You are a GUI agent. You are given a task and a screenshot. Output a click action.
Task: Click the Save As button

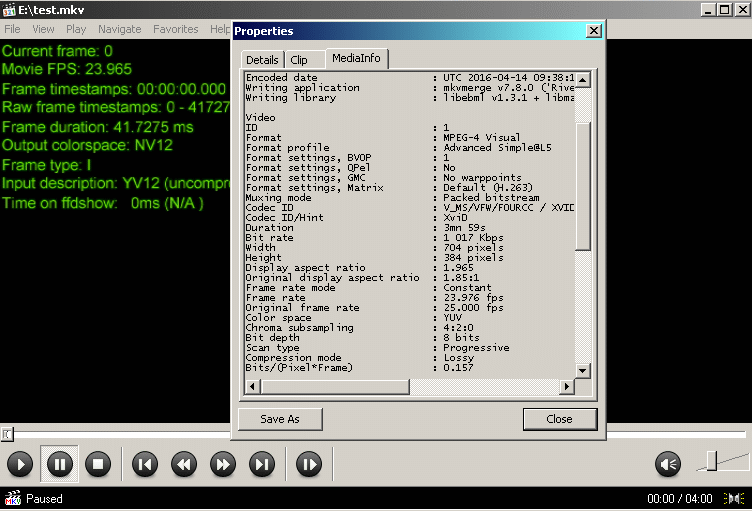pos(280,419)
